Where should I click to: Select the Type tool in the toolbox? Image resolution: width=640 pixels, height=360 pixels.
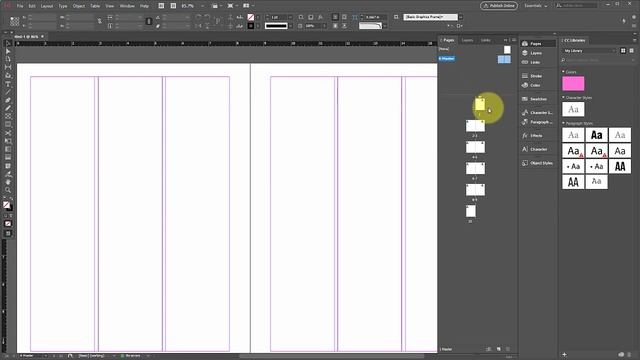8,84
